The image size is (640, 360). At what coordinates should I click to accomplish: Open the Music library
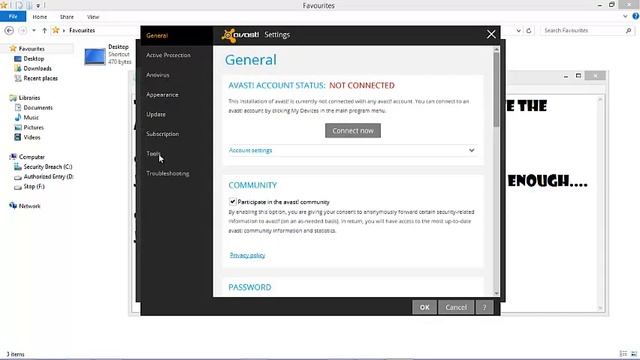point(31,118)
